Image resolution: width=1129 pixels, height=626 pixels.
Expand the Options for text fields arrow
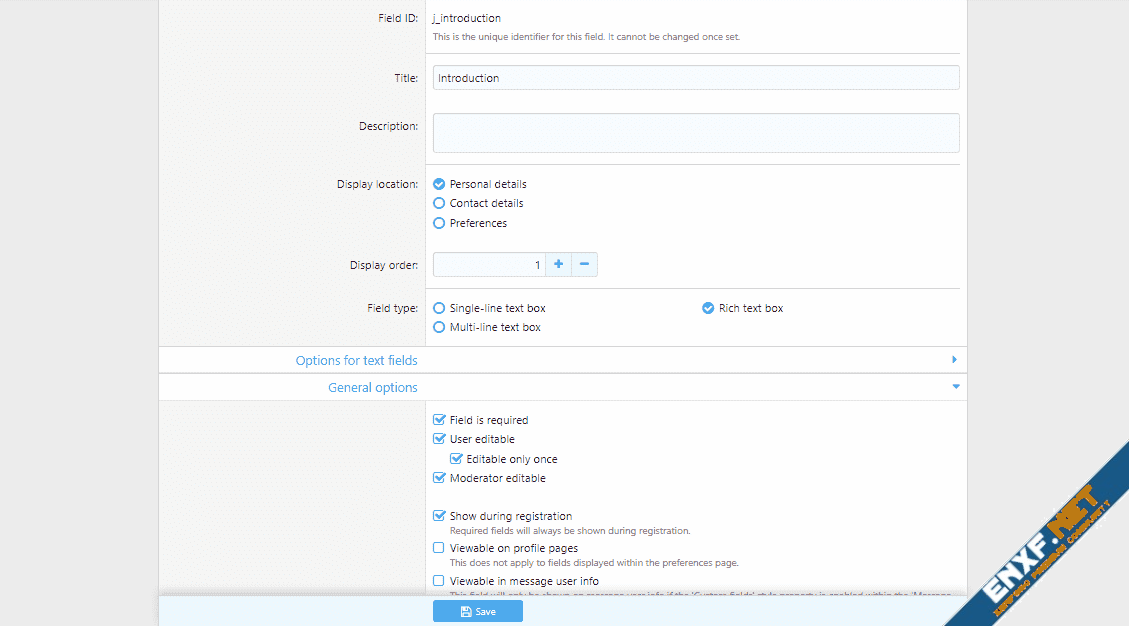tap(954, 360)
